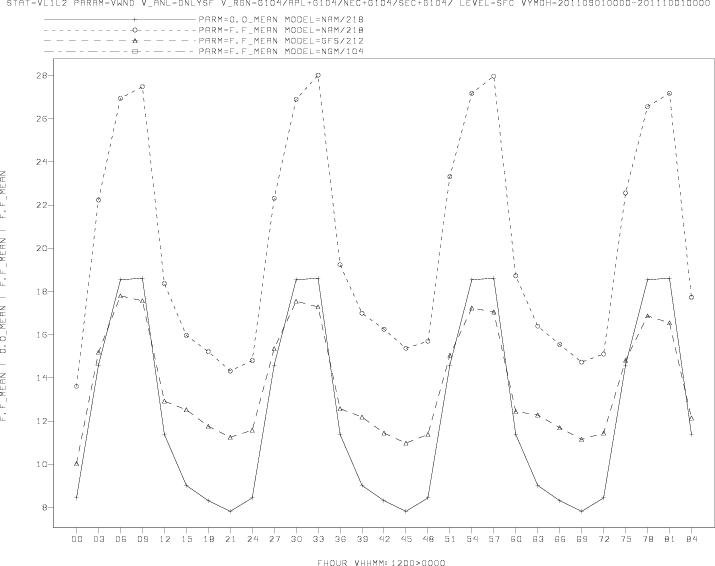Click x-axis tick label 33
Screen dimensions: 715x566
click(318, 539)
